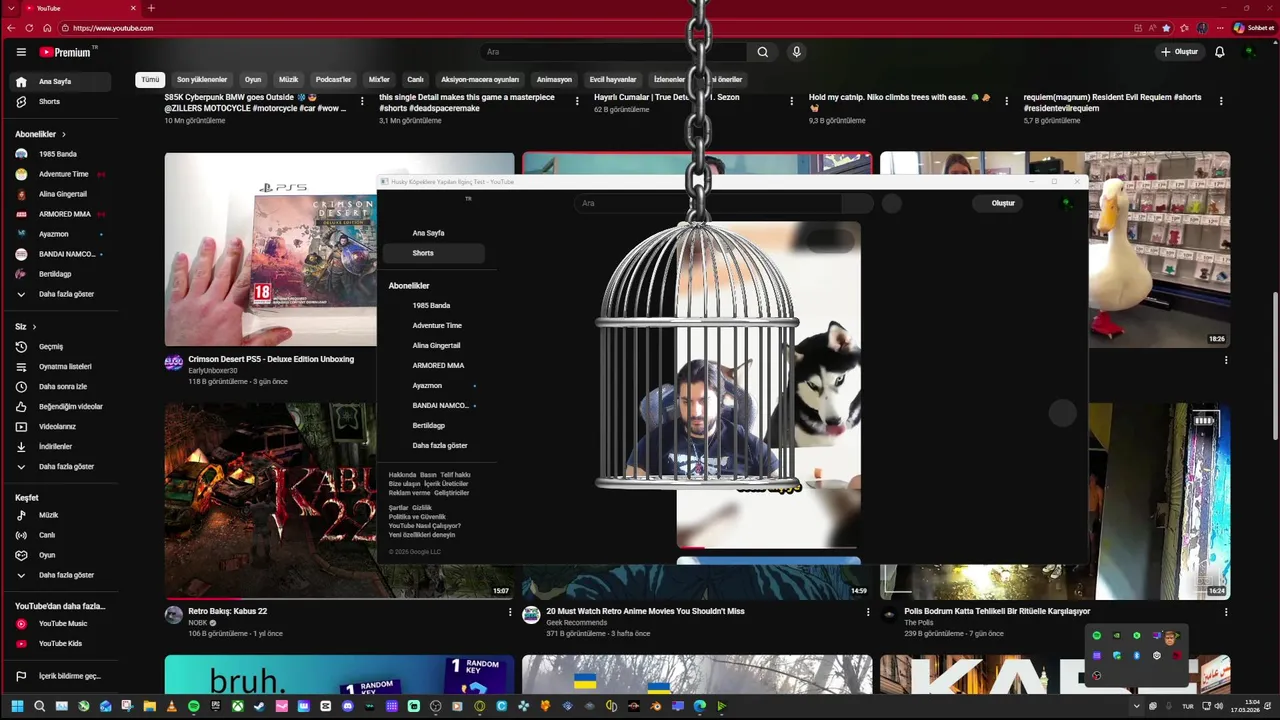Click Bluetooth icon in tray overflow

tap(1137, 656)
